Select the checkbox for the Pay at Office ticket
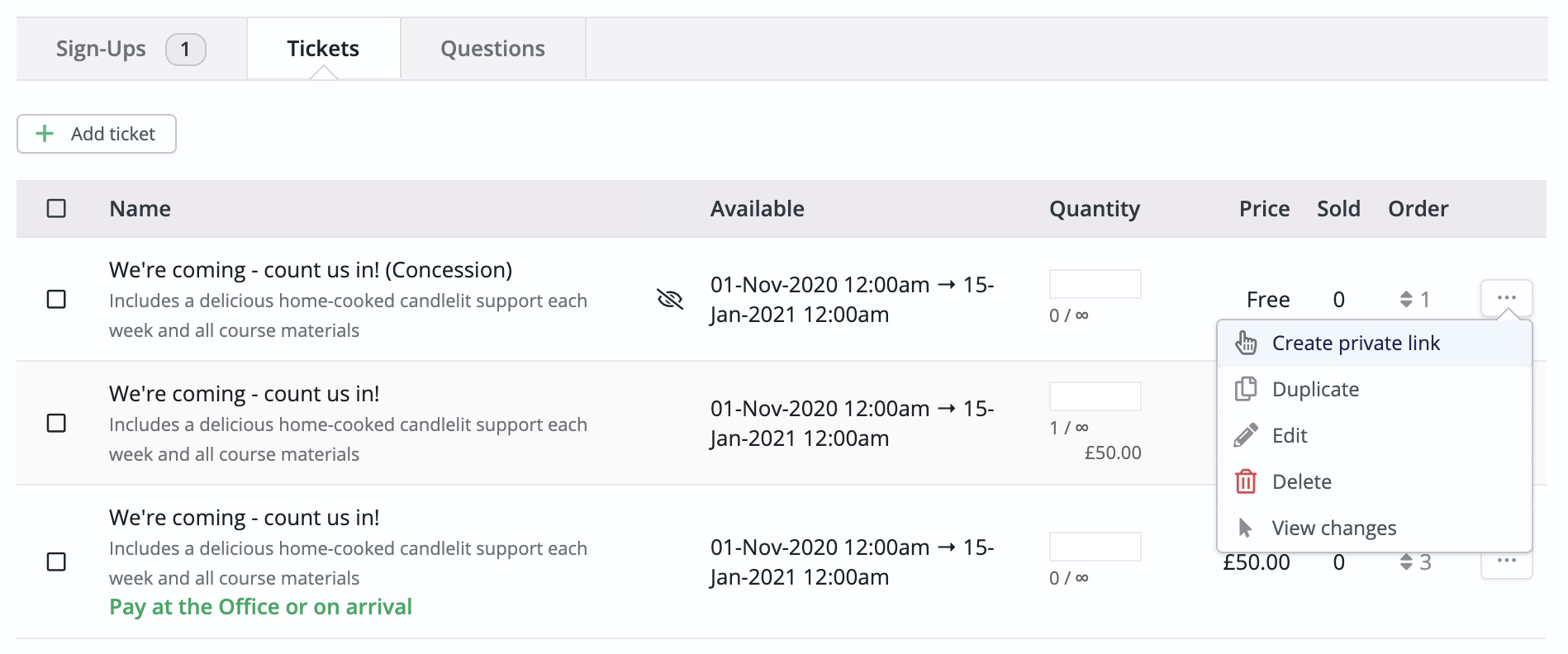Viewport: 1568px width, 654px height. pyautogui.click(x=56, y=562)
